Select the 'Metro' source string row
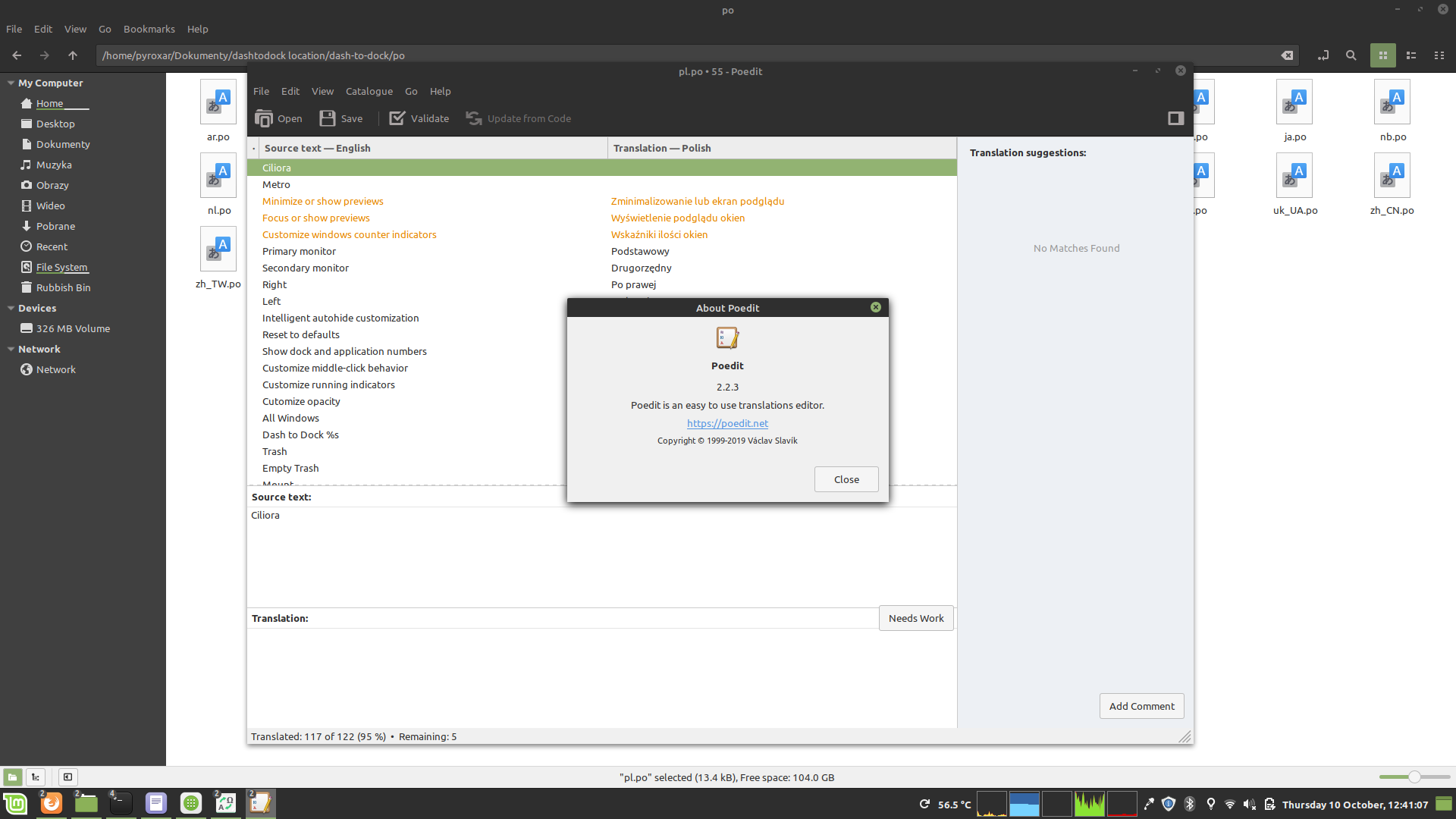This screenshot has width=1456, height=819. click(602, 184)
